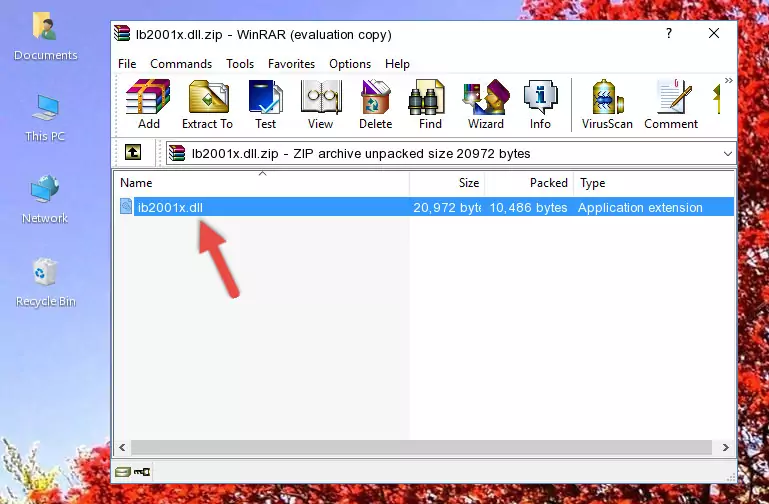
Task: Select the This PC desktop icon
Action: point(45,118)
